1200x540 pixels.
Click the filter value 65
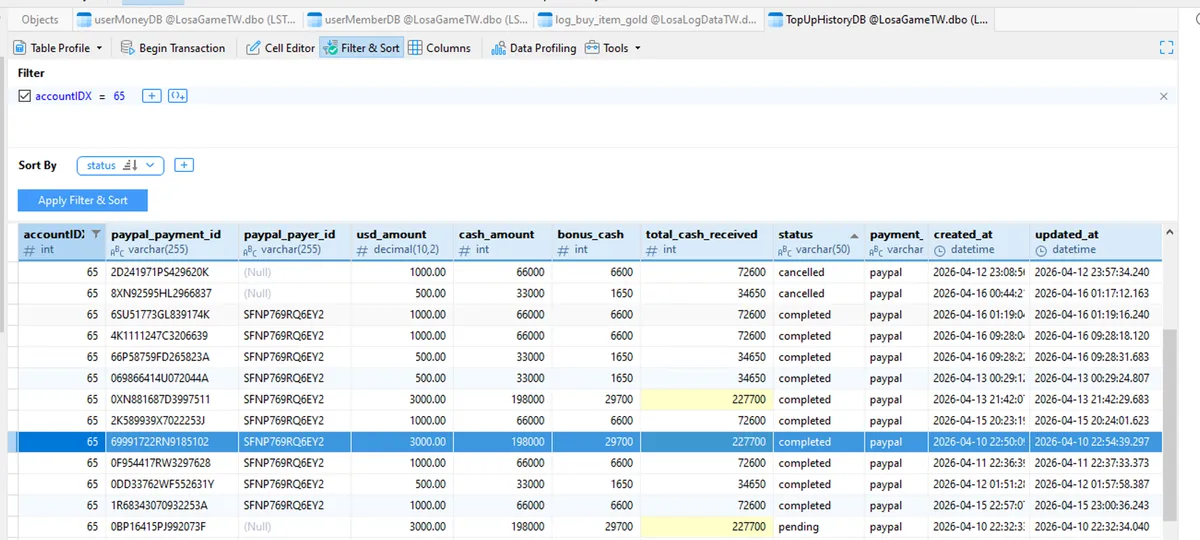pyautogui.click(x=119, y=96)
